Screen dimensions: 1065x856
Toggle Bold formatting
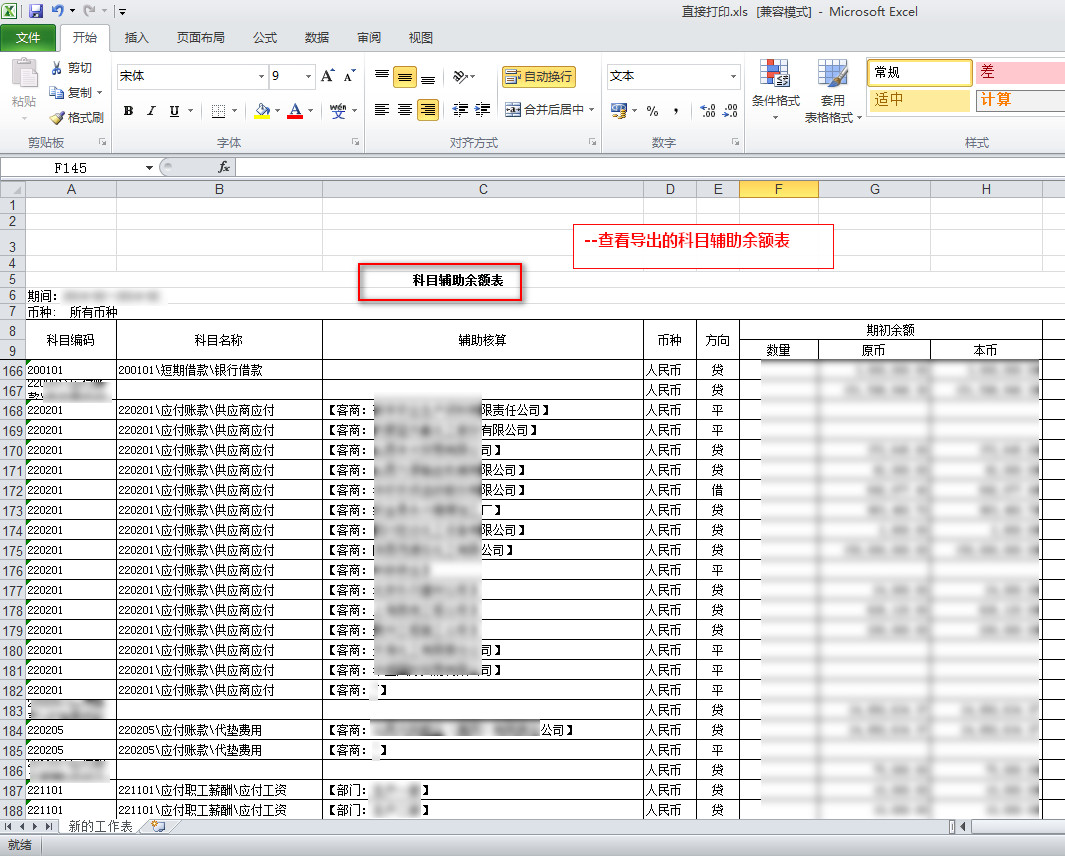point(128,111)
